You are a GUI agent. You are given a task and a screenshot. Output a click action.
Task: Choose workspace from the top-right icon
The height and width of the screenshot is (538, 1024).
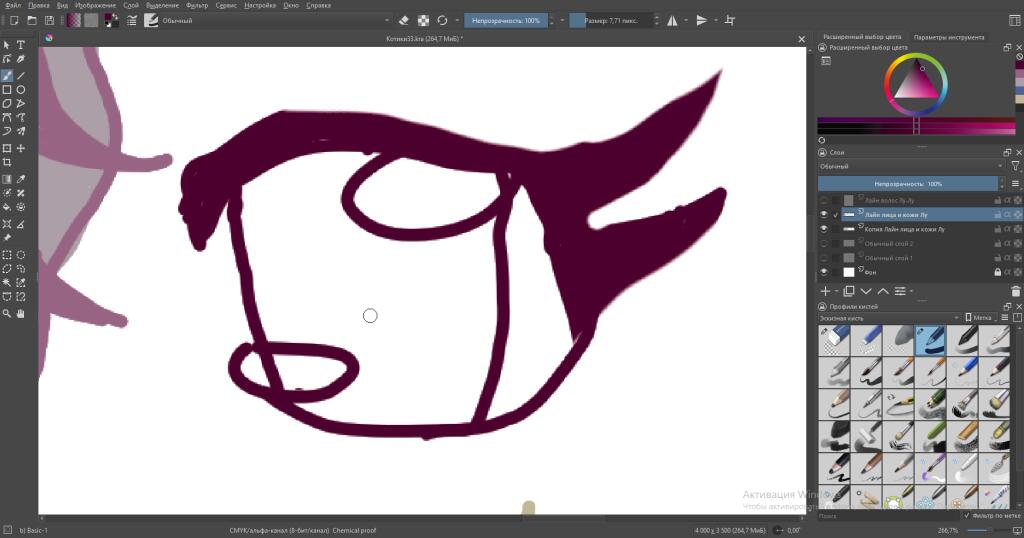1015,21
